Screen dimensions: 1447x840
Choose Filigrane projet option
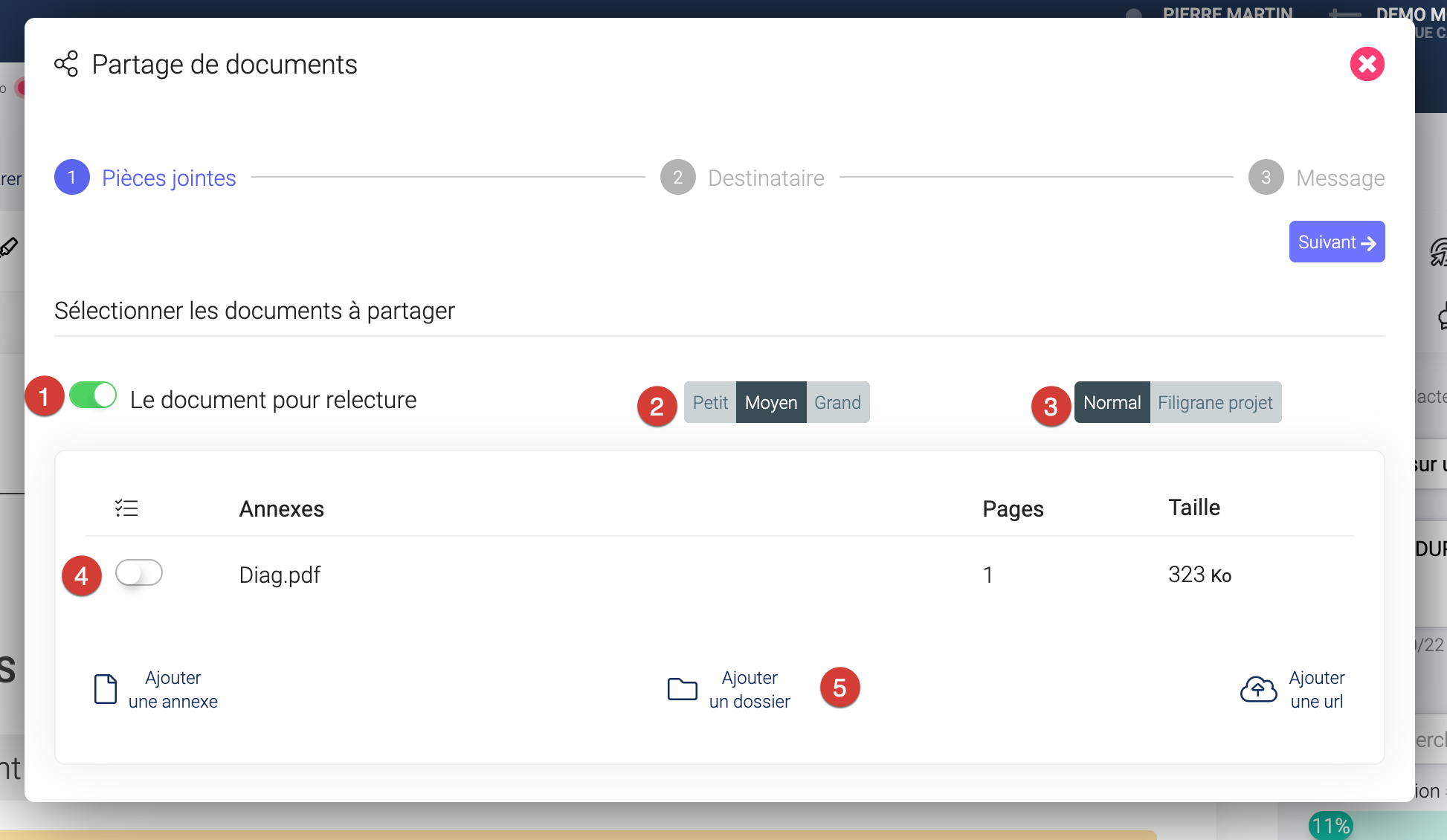1215,403
